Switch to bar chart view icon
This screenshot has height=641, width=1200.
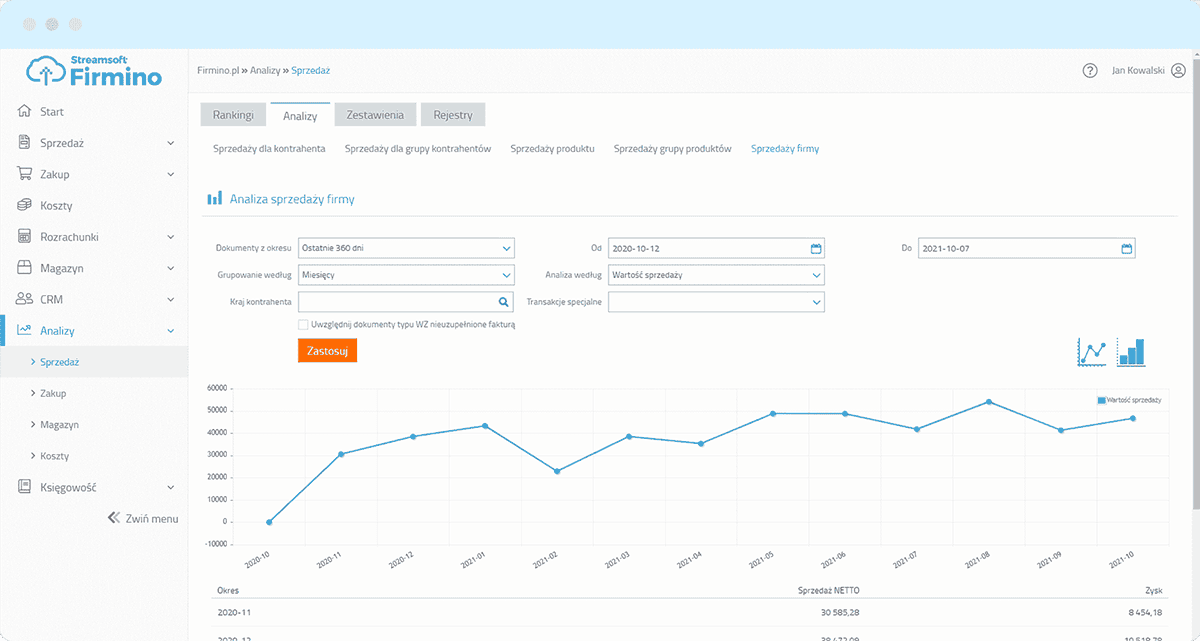1131,352
